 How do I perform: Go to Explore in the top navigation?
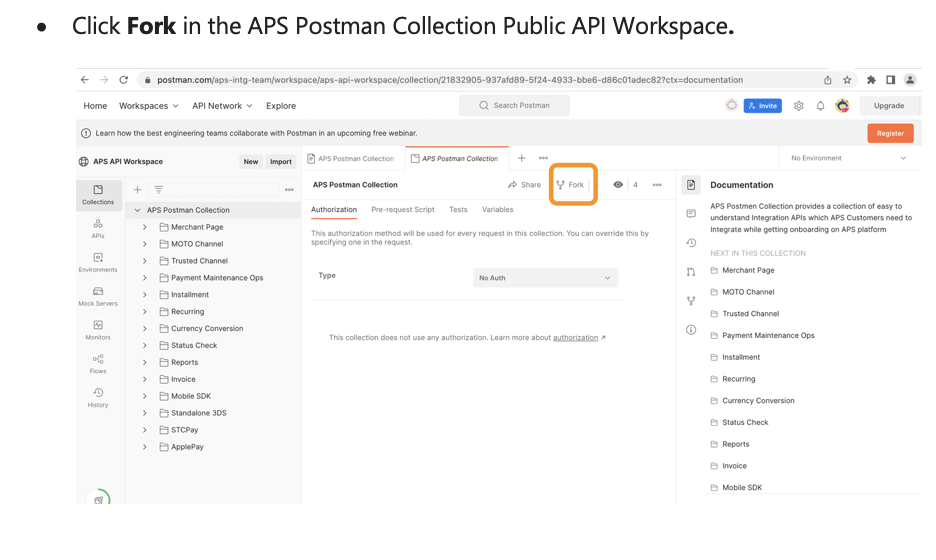pyautogui.click(x=281, y=106)
